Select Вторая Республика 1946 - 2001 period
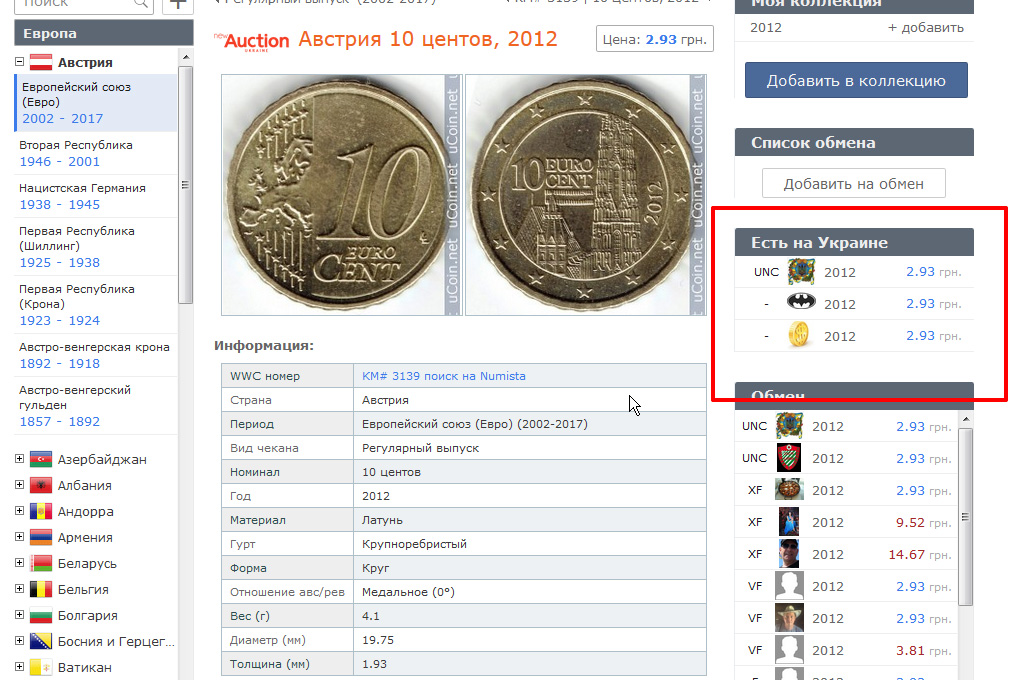The height and width of the screenshot is (680, 1015). tap(76, 153)
